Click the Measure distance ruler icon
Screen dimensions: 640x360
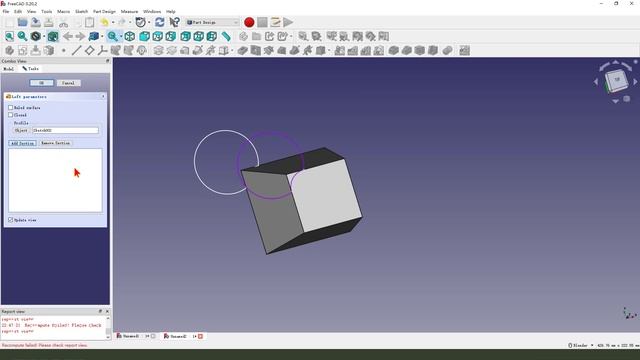[x=226, y=36]
